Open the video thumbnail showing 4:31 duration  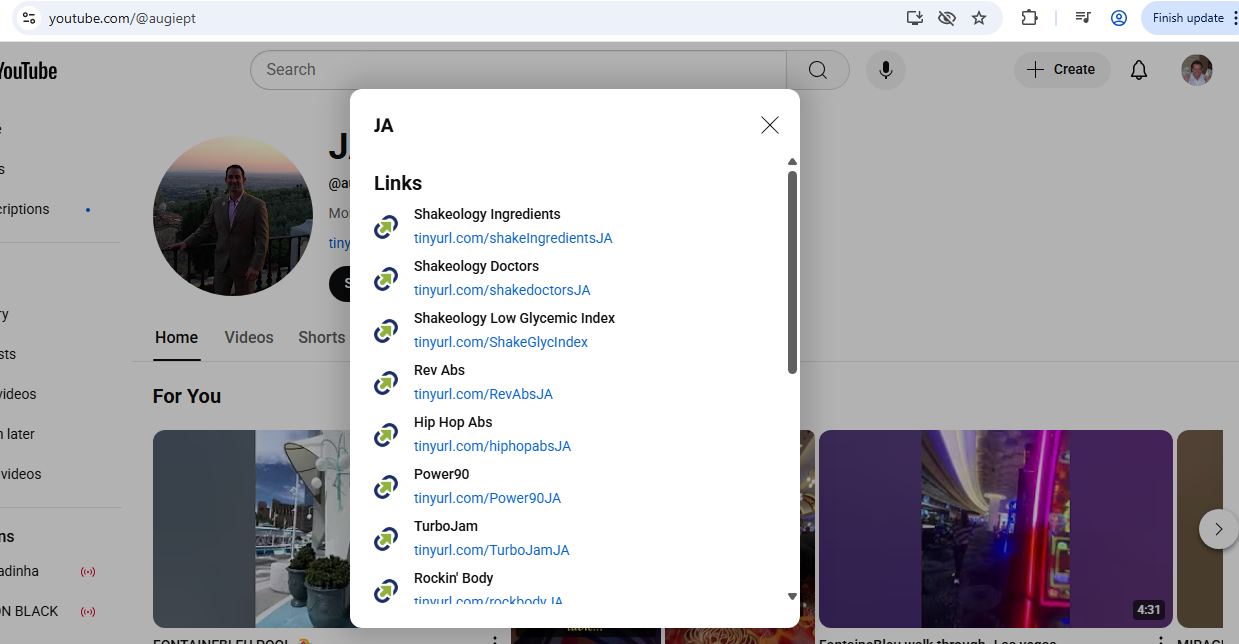(x=995, y=529)
